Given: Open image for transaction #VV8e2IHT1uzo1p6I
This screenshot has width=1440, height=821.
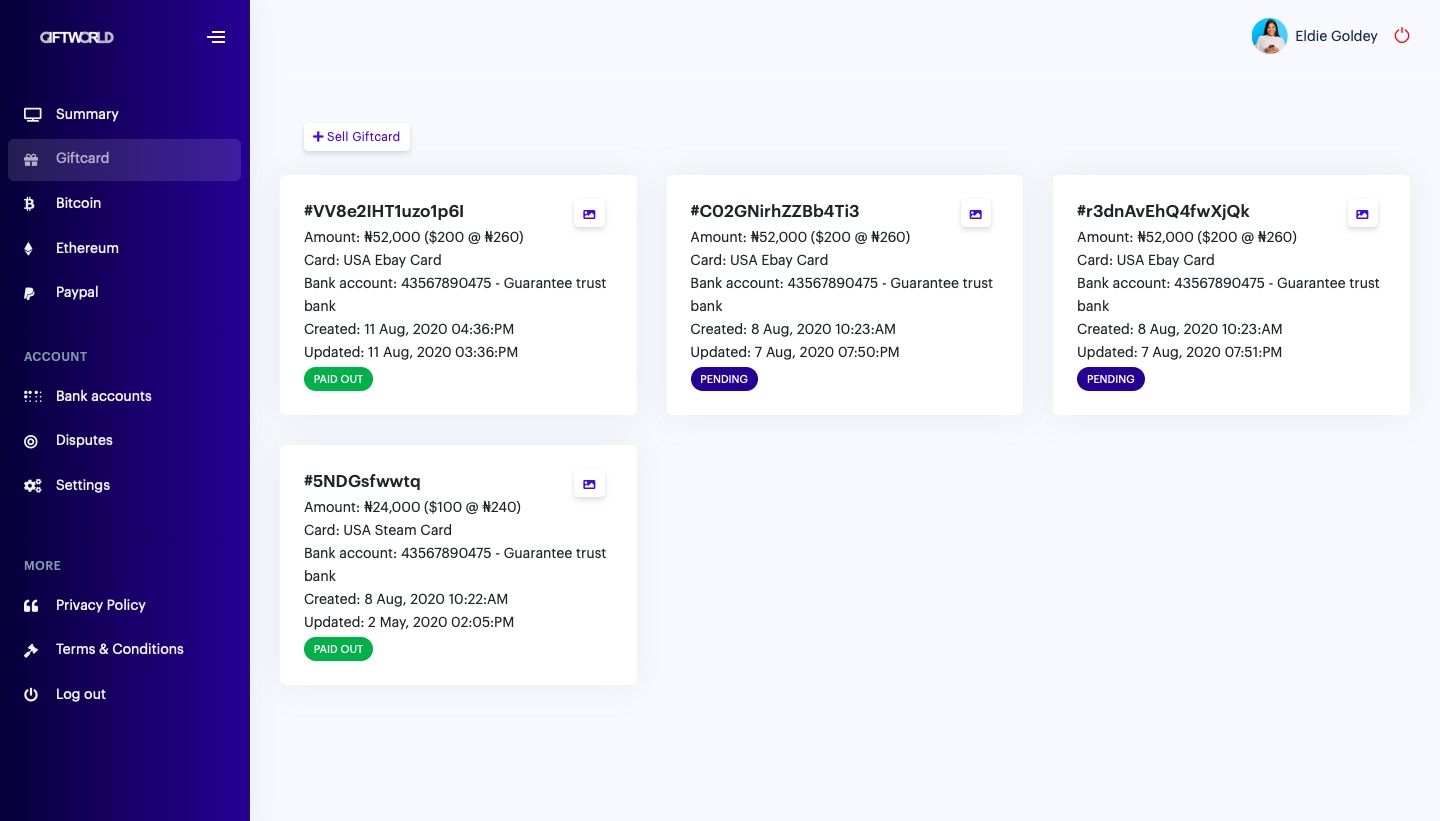Looking at the screenshot, I should [x=589, y=214].
